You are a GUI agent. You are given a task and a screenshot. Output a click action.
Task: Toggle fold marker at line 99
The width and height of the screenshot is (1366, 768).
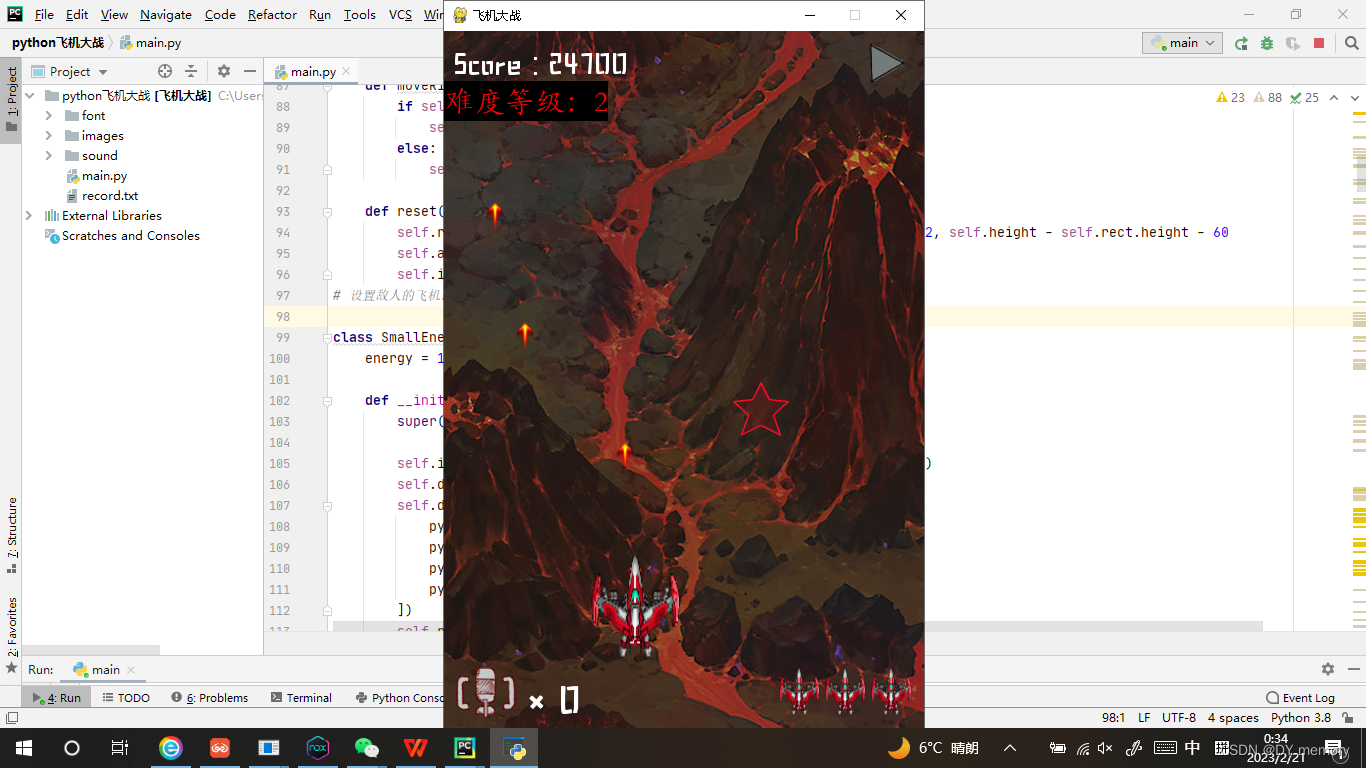pos(327,338)
